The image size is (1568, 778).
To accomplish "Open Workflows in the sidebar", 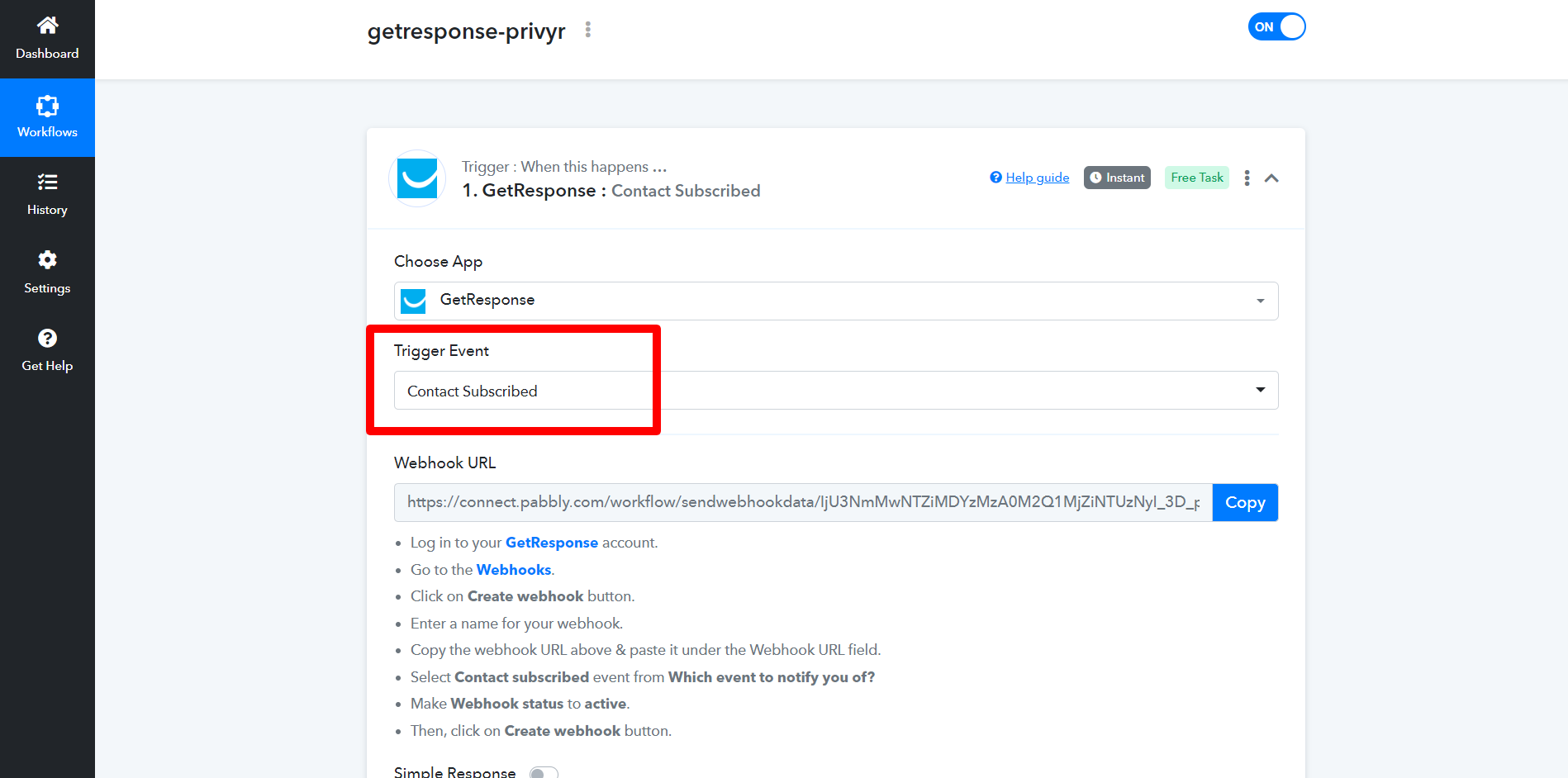I will 47,117.
